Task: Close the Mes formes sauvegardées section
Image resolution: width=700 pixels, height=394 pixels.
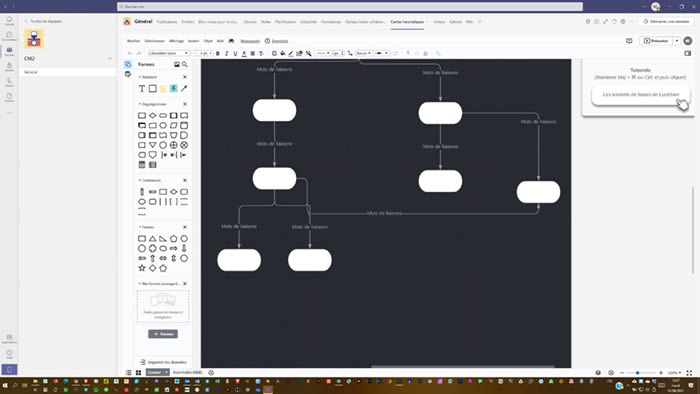Action: (185, 284)
